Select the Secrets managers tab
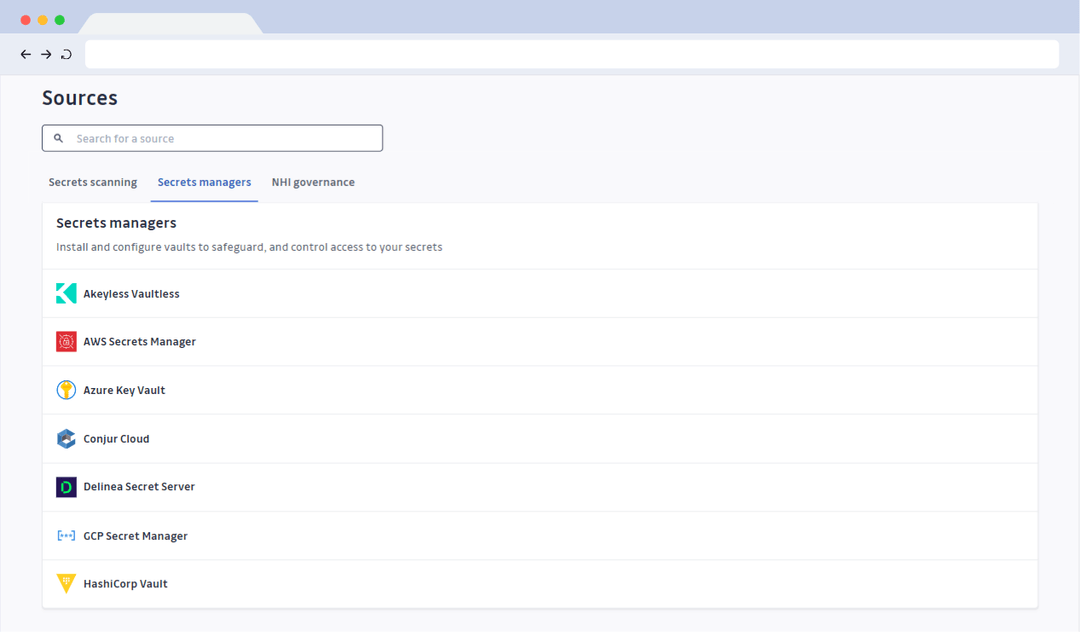Image resolution: width=1080 pixels, height=632 pixels. (204, 182)
